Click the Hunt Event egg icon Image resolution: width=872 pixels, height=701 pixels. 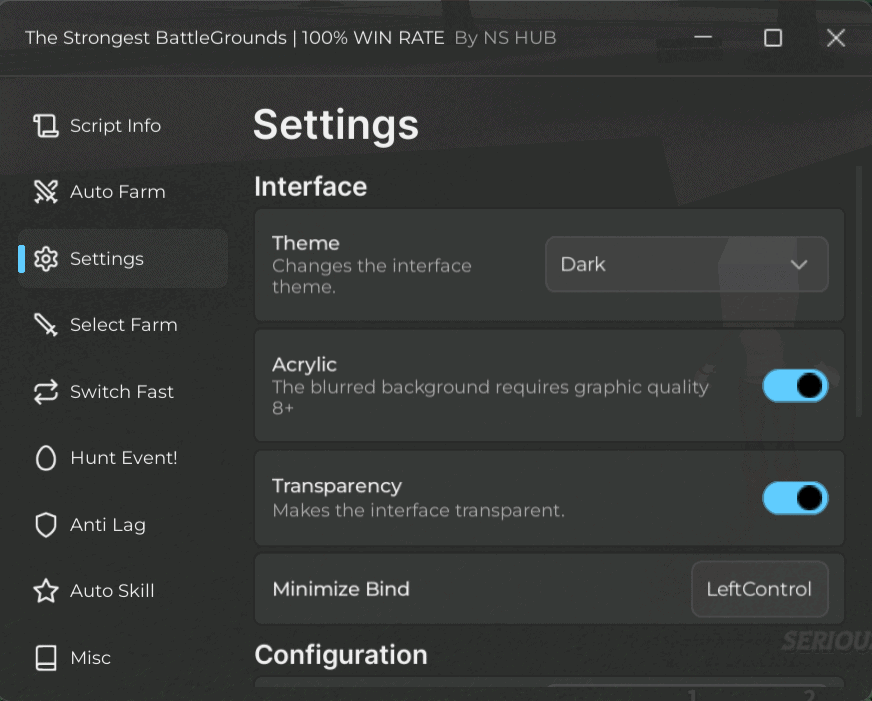click(x=46, y=458)
